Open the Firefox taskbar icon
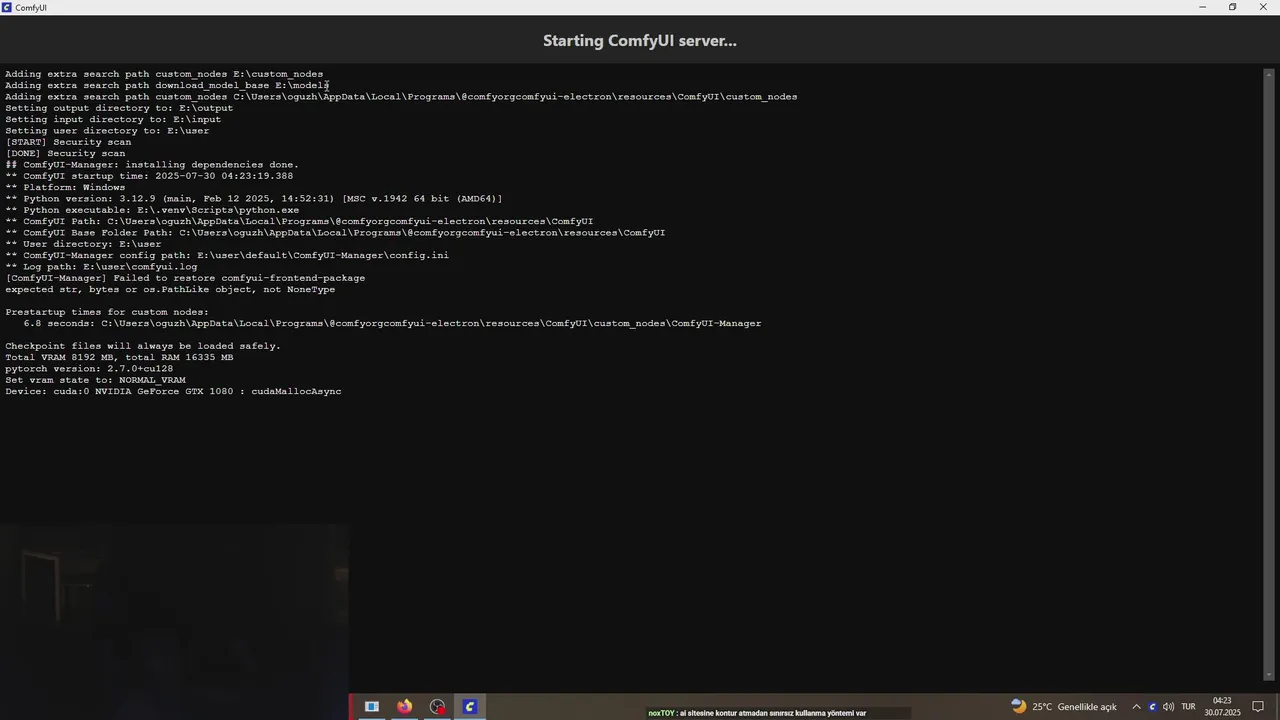The height and width of the screenshot is (720, 1280). (404, 706)
